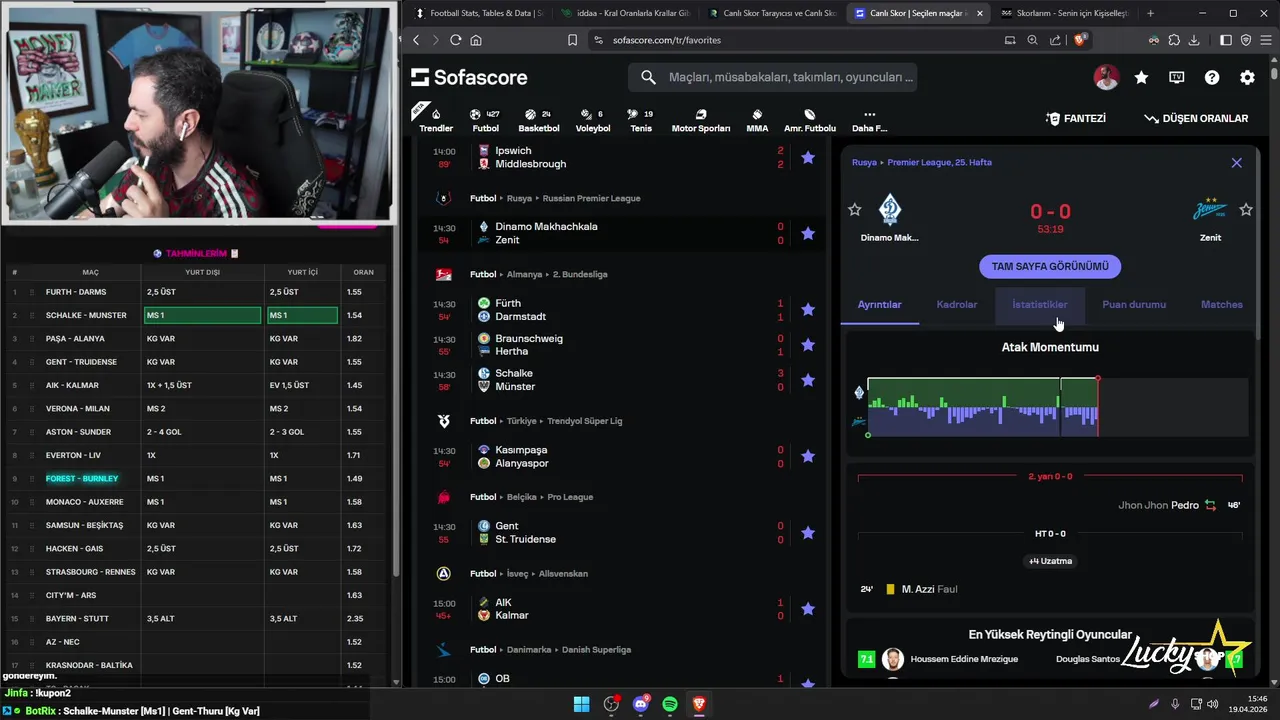Screen dimensions: 1280x720
Task: Switch to İstatistikler tab
Action: [x=1040, y=304]
